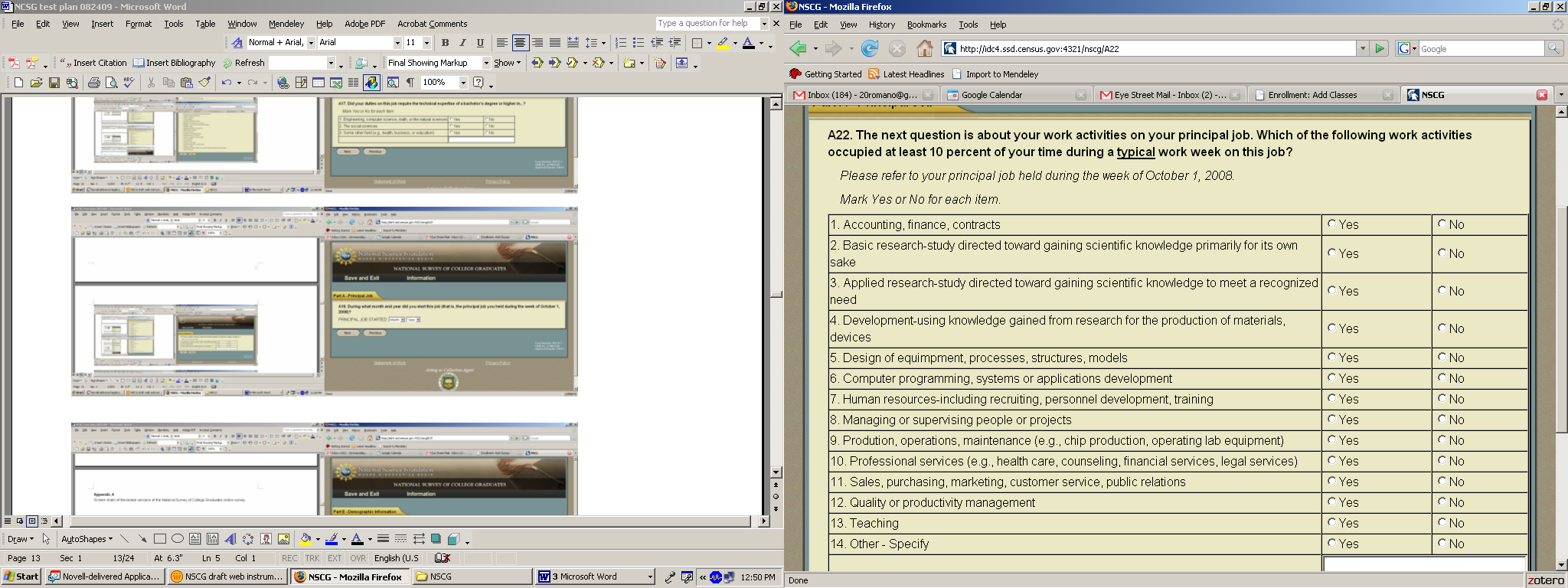Expand the Show markup menu
This screenshot has height=588, width=1568.
[507, 63]
